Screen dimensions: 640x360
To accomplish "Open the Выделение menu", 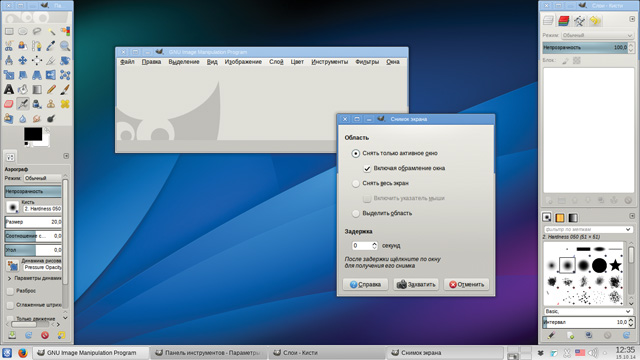I will (x=184, y=62).
